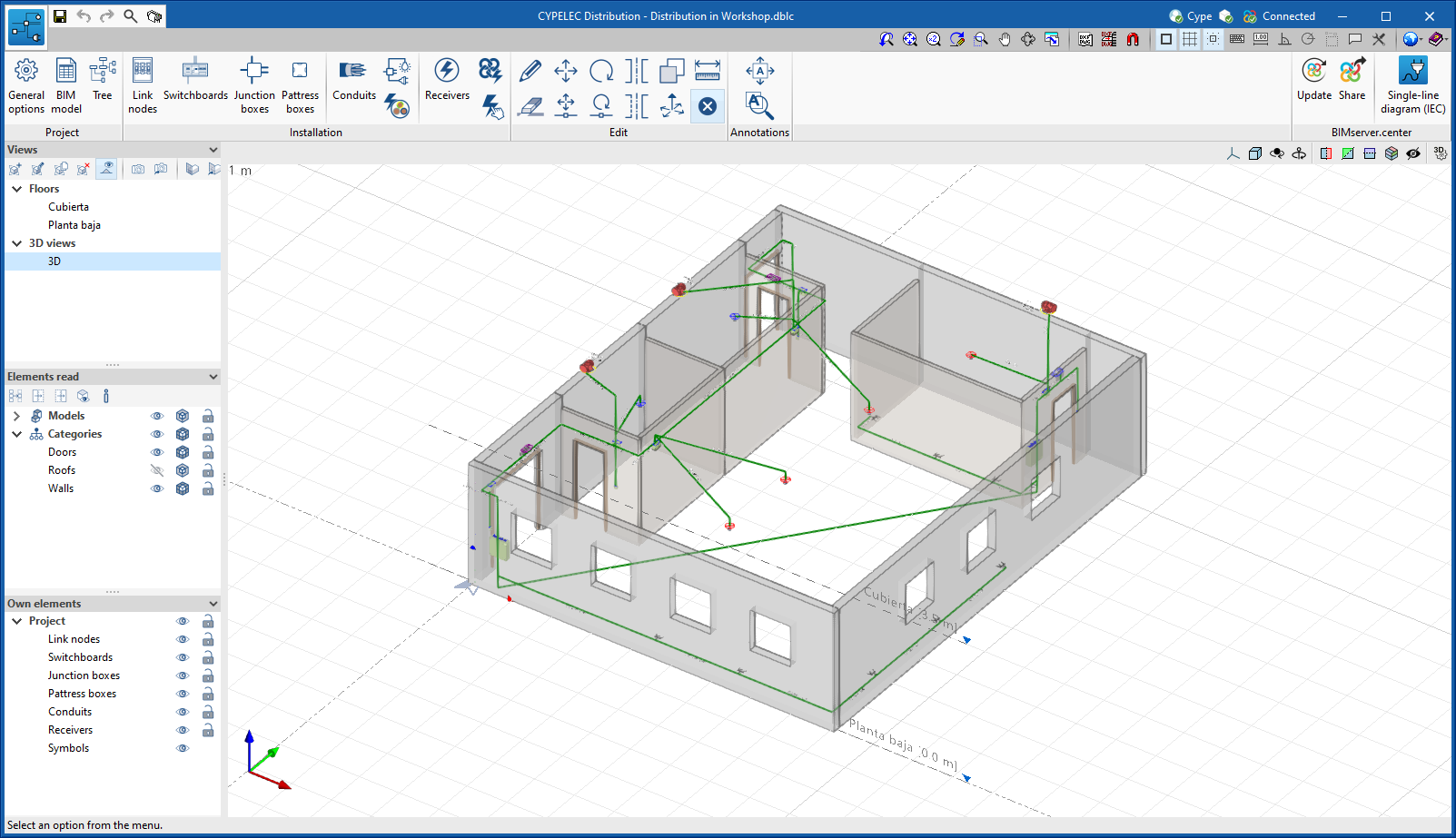The width and height of the screenshot is (1456, 838).
Task: Toggle the lock for Switchboards
Action: click(208, 657)
